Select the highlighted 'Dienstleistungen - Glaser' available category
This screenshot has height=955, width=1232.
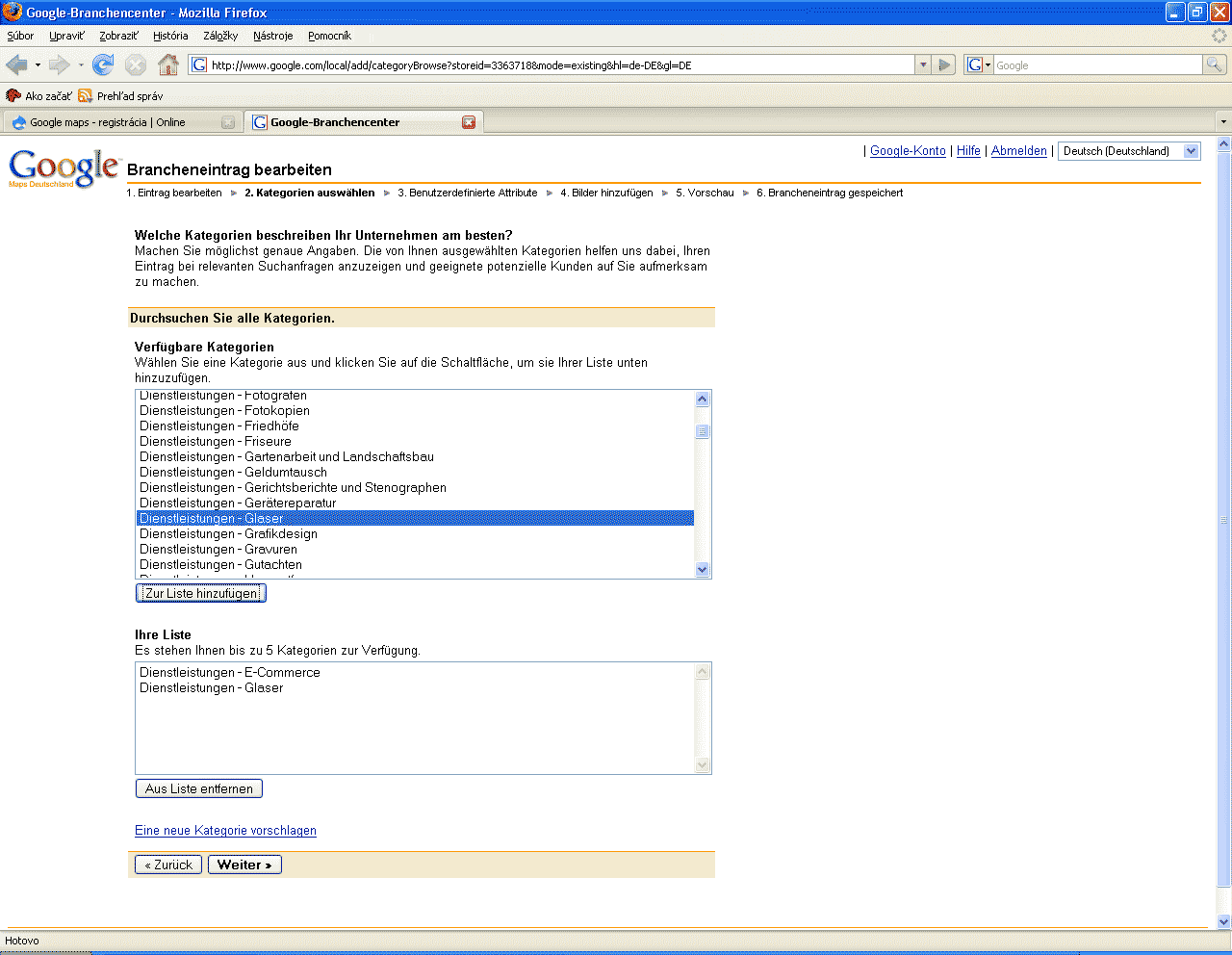(x=415, y=518)
